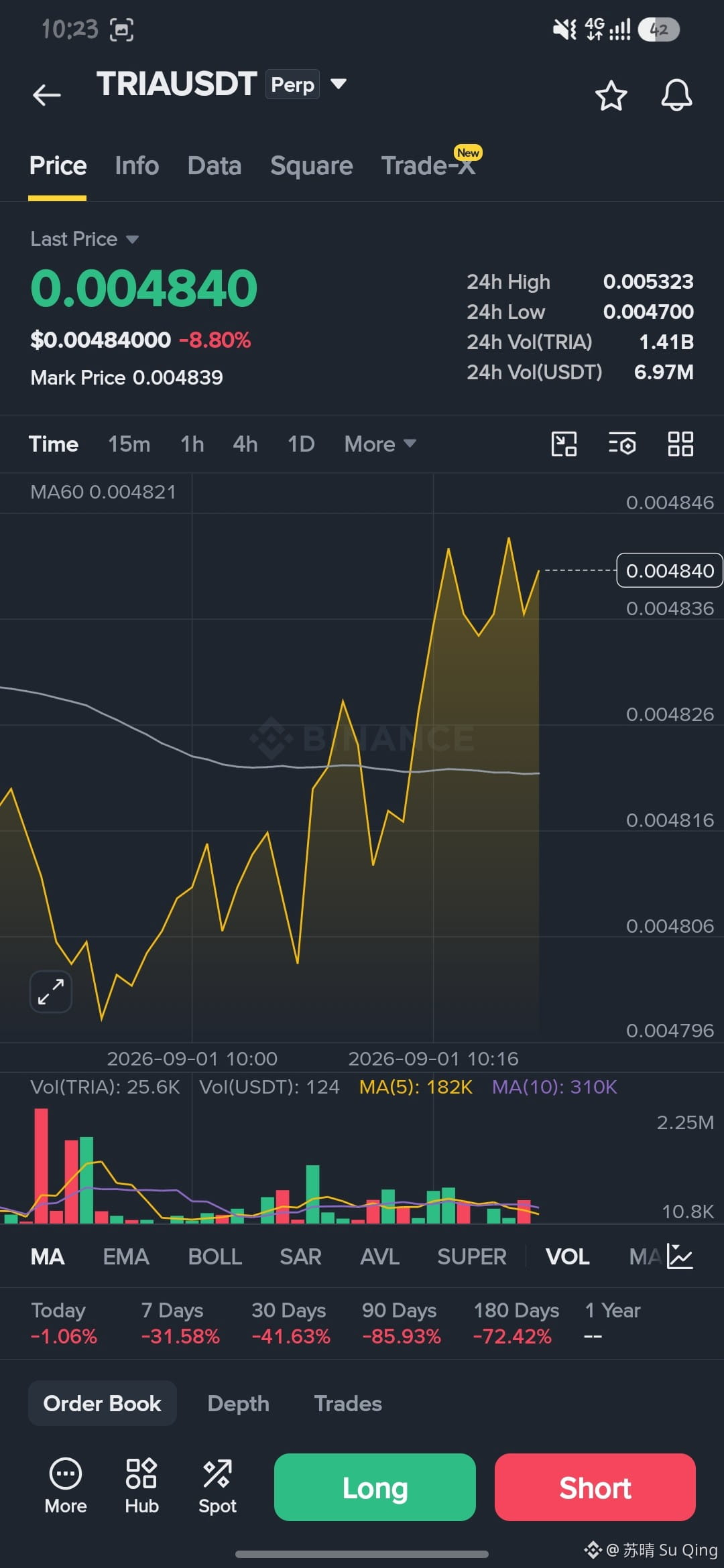
Task: Open chart drawing tools icon
Action: click(564, 444)
